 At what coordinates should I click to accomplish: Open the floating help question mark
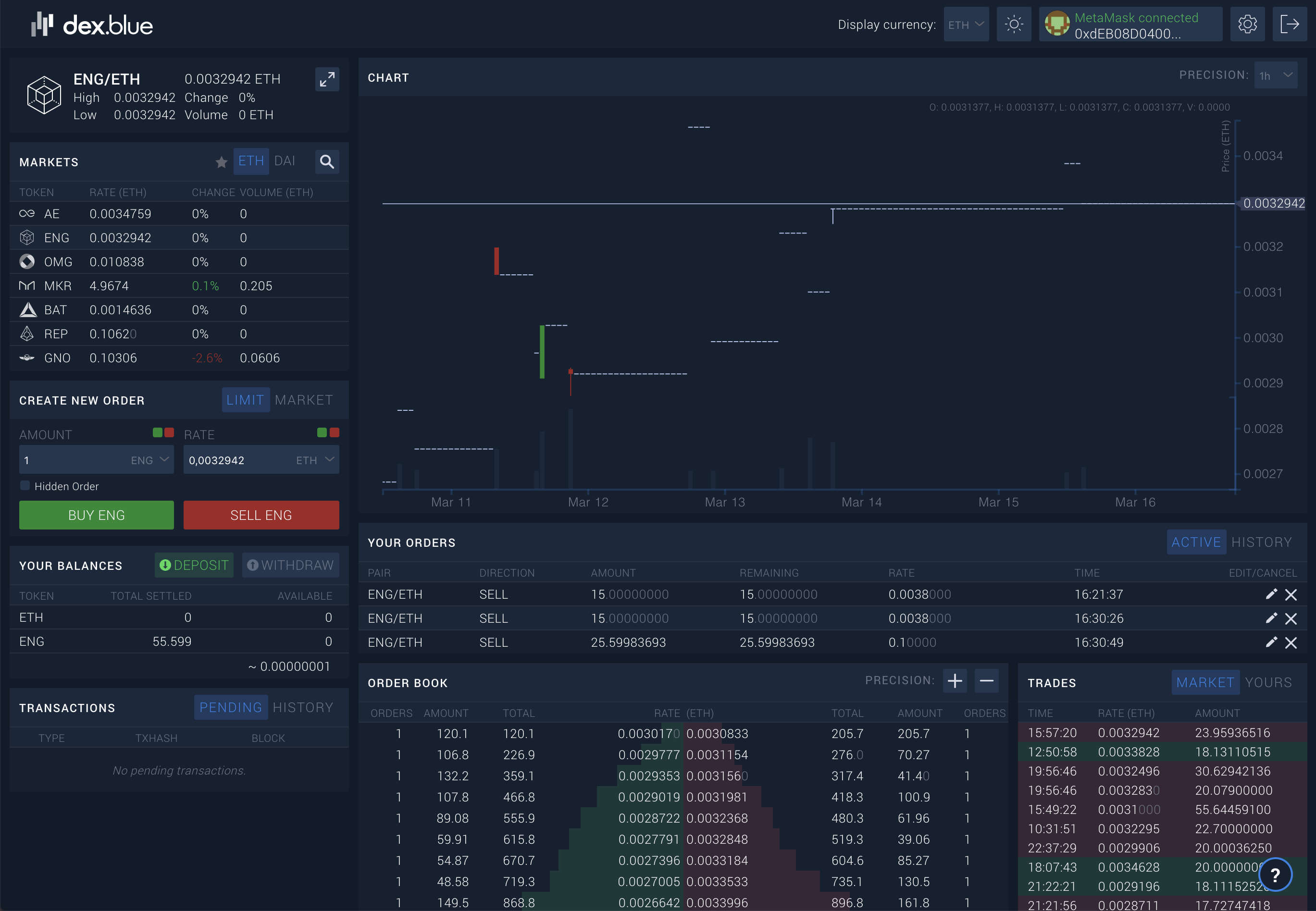(x=1276, y=874)
